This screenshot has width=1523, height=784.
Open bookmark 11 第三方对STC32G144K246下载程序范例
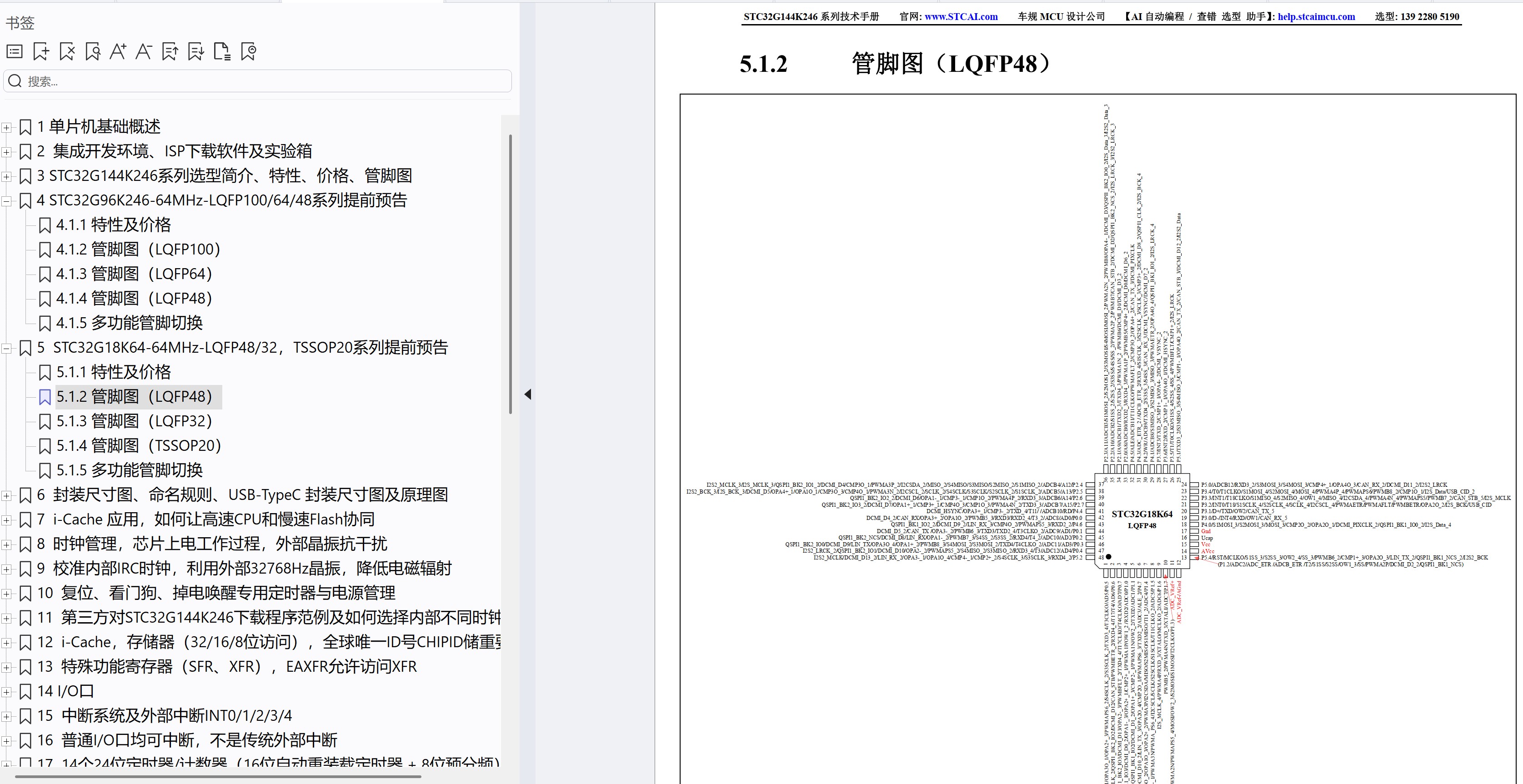[269, 617]
